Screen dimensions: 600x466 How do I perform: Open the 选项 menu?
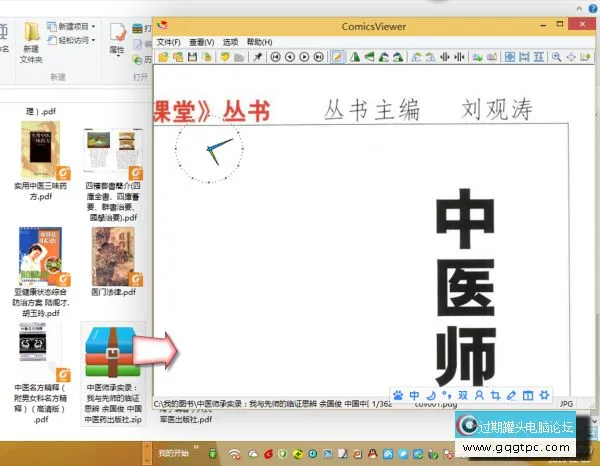(x=230, y=42)
